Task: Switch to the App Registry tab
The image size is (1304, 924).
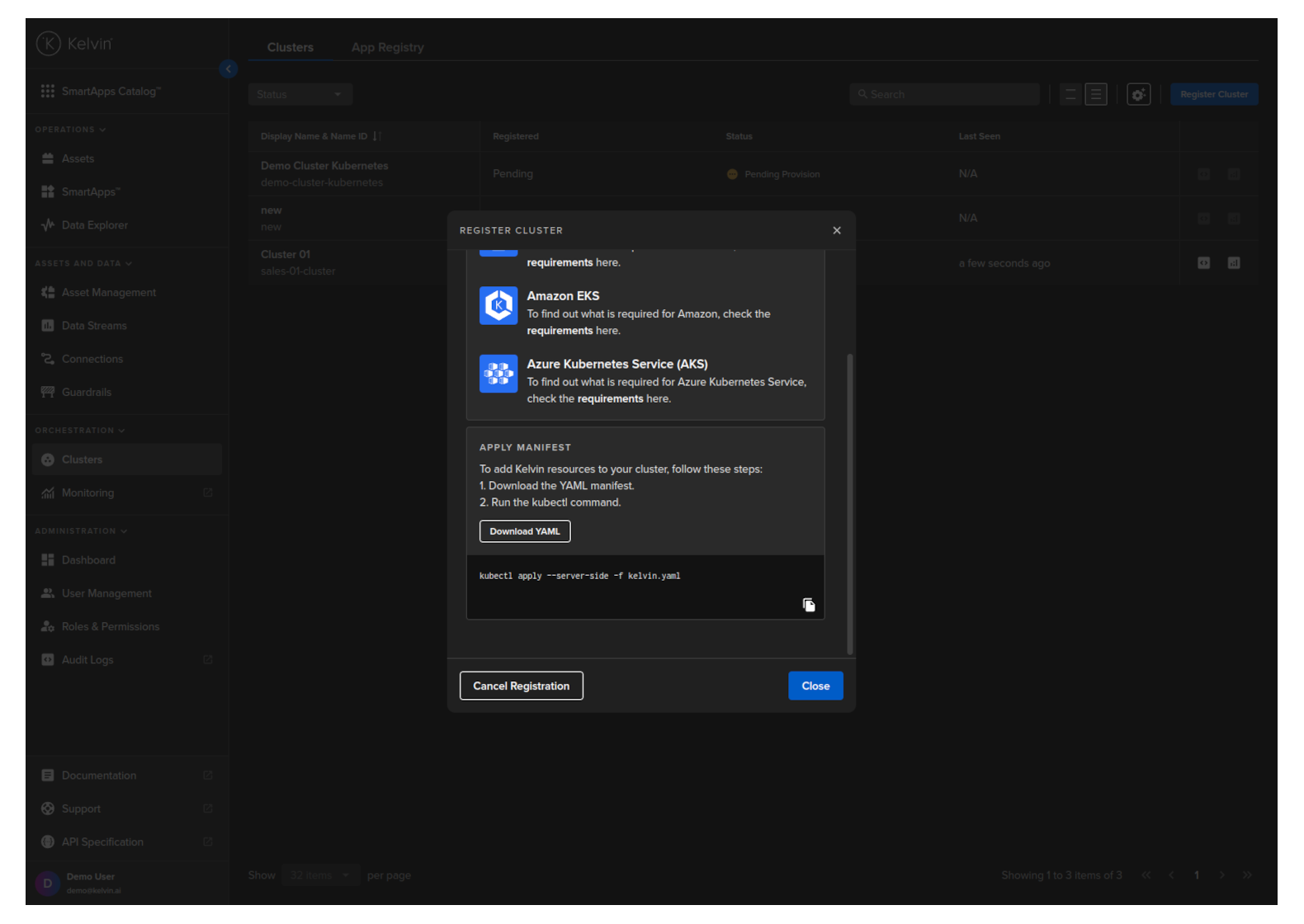Action: (387, 48)
